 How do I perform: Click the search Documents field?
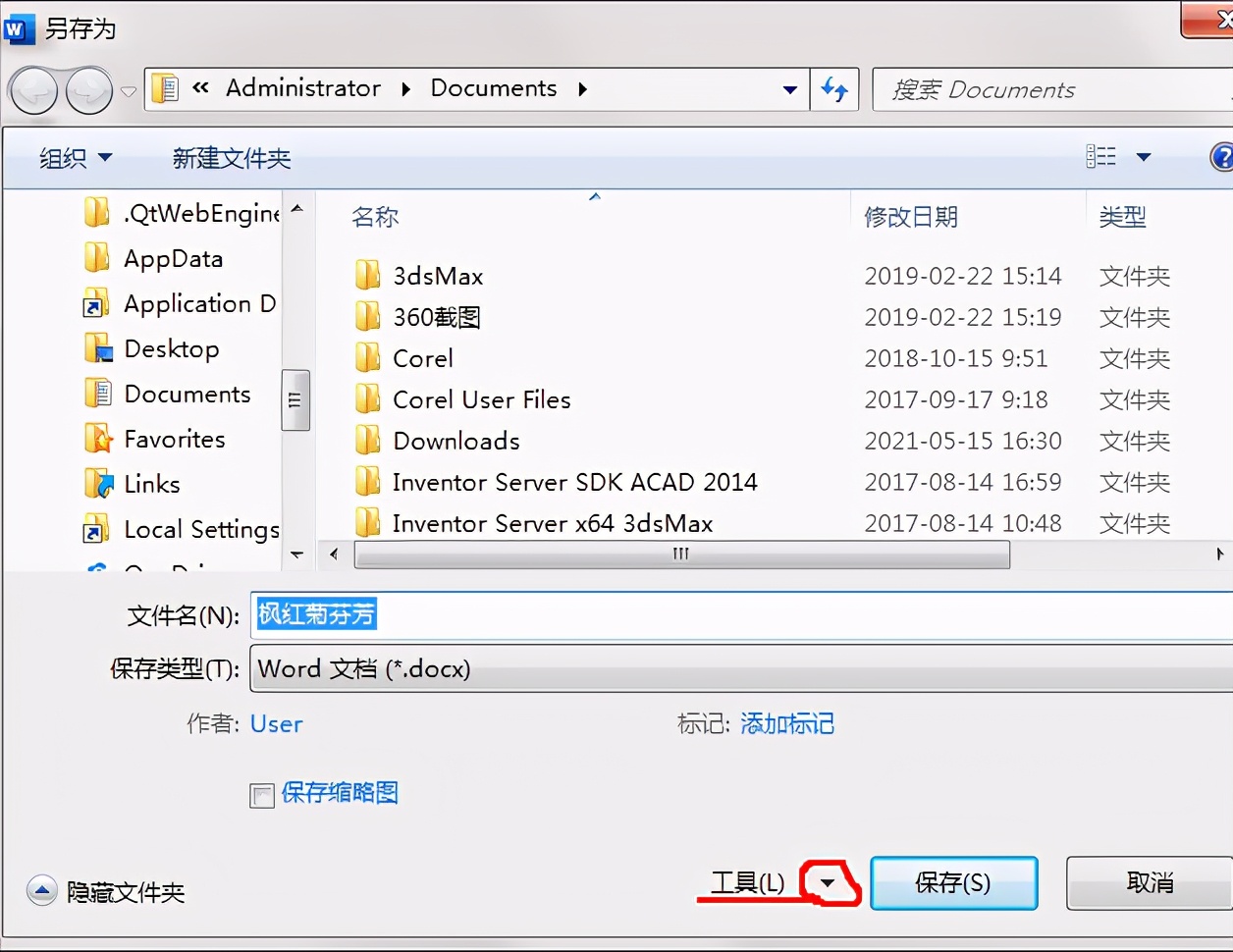(1050, 89)
